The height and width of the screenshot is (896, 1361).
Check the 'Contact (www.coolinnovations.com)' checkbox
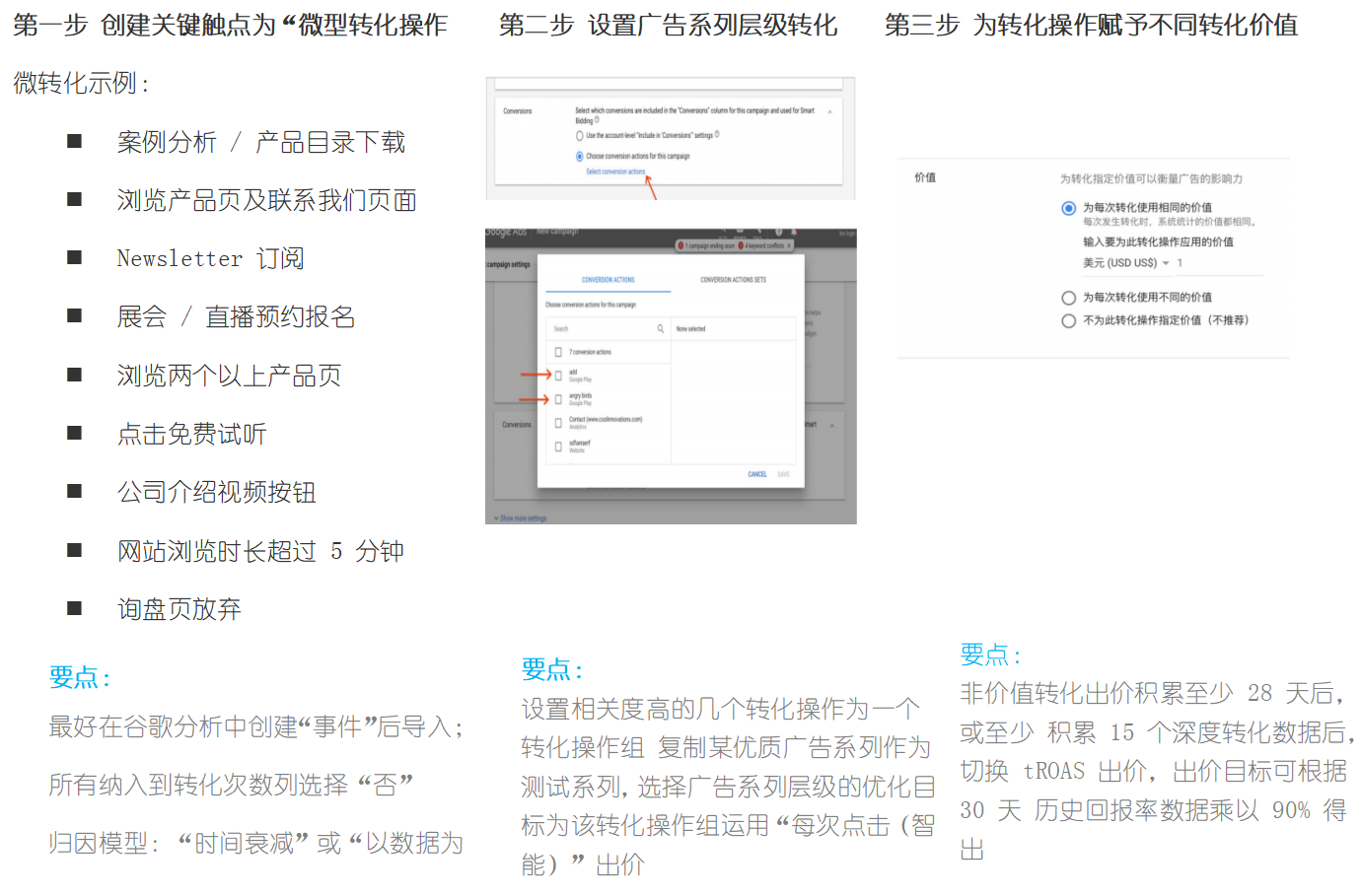pyautogui.click(x=558, y=423)
